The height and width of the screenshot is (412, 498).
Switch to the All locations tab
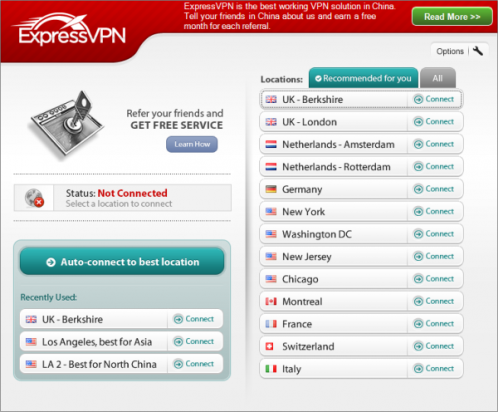(438, 78)
